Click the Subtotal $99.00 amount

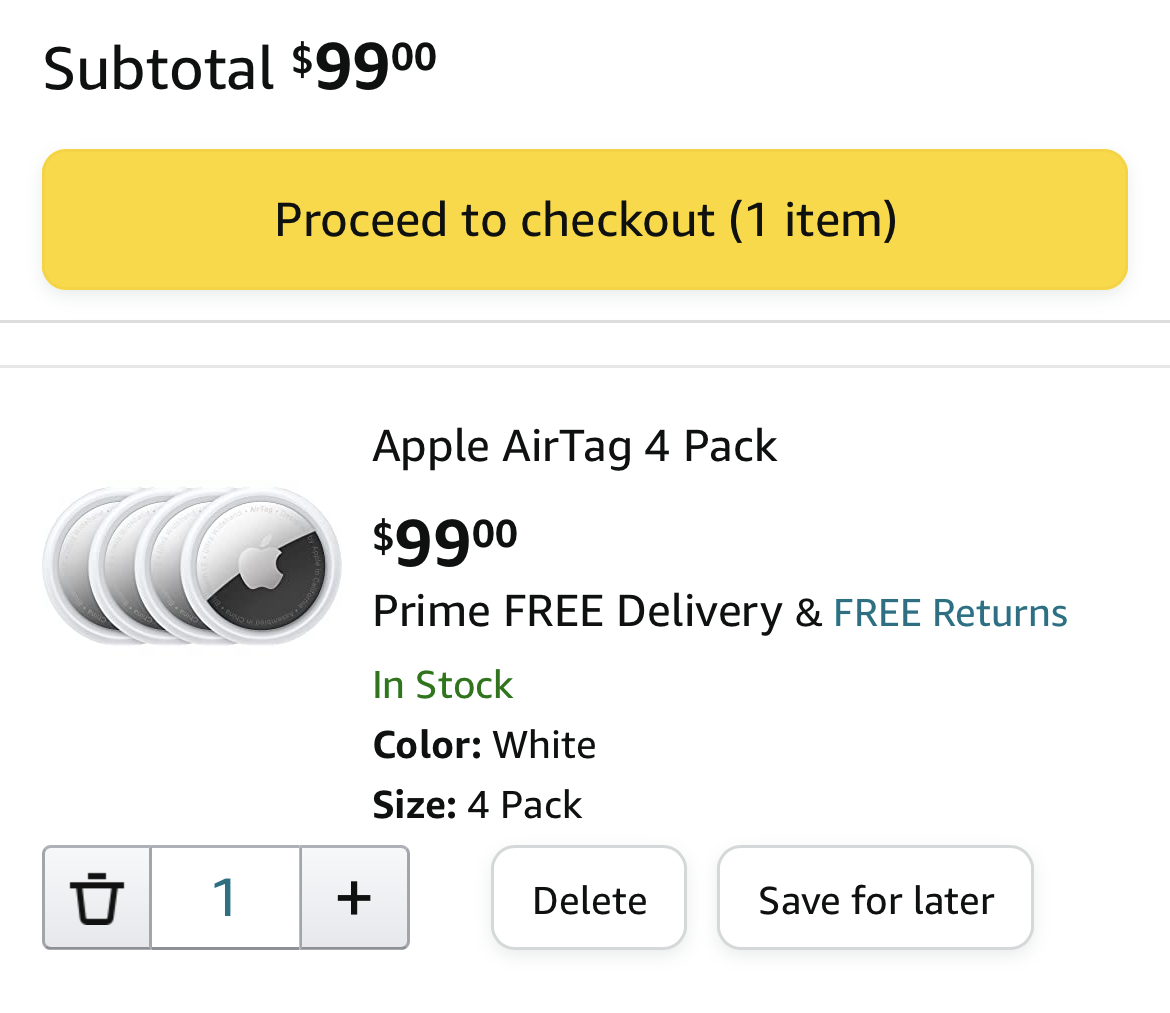(364, 67)
